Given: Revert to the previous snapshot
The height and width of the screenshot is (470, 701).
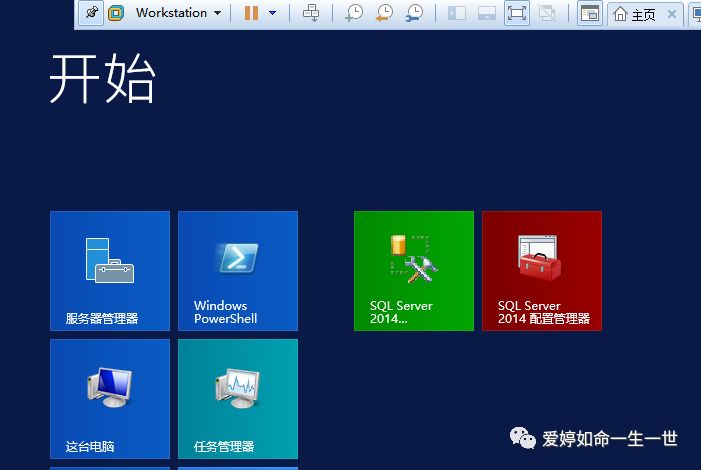Looking at the screenshot, I should (x=384, y=13).
